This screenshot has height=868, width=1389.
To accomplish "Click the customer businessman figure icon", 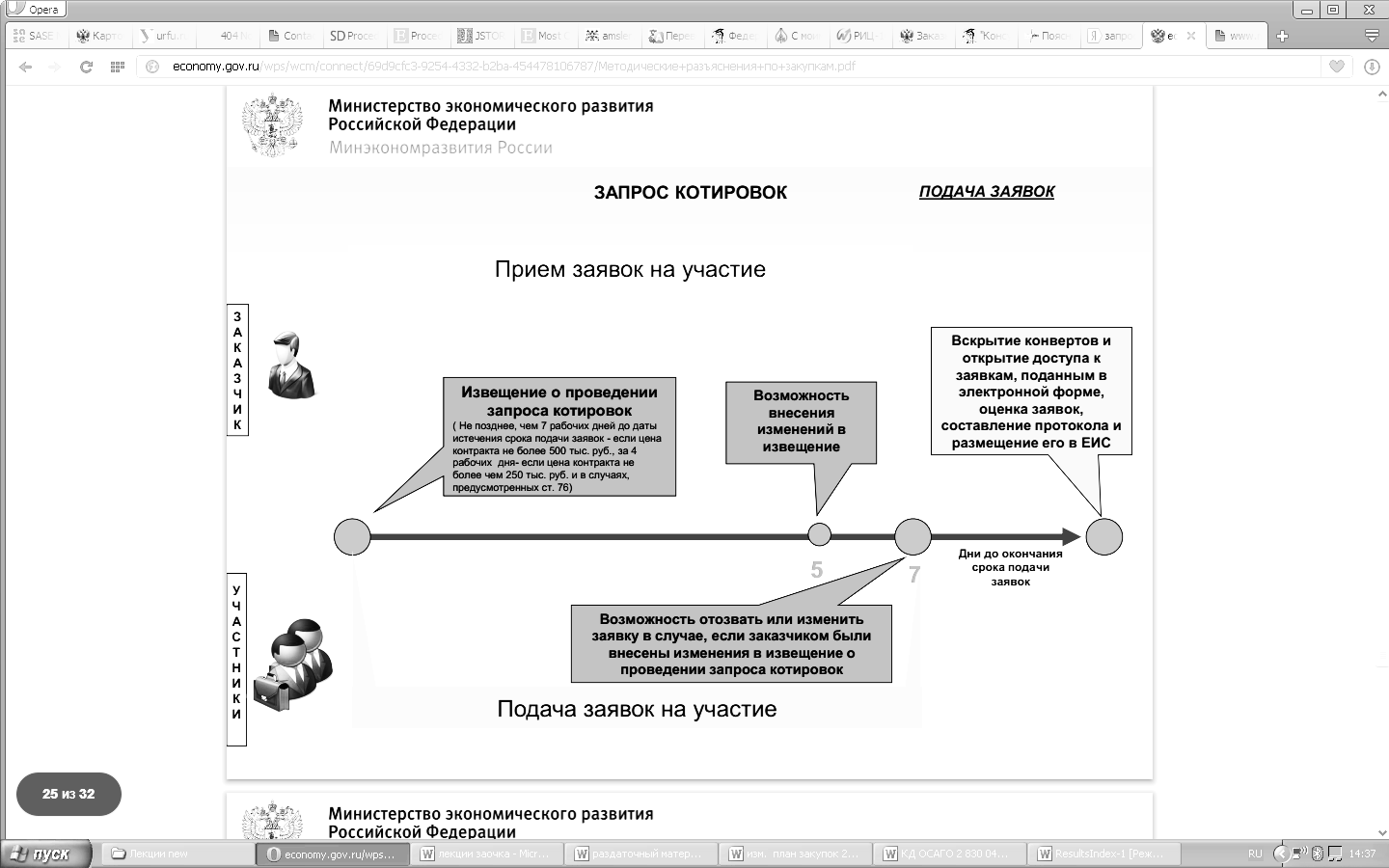I will click(x=290, y=365).
